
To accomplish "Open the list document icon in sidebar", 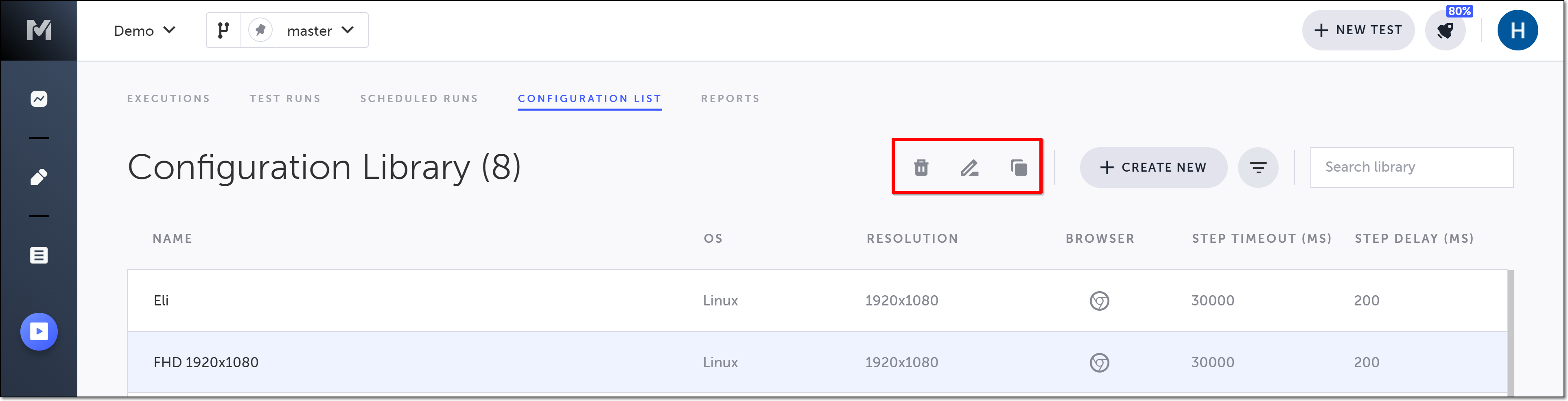I will 39,255.
